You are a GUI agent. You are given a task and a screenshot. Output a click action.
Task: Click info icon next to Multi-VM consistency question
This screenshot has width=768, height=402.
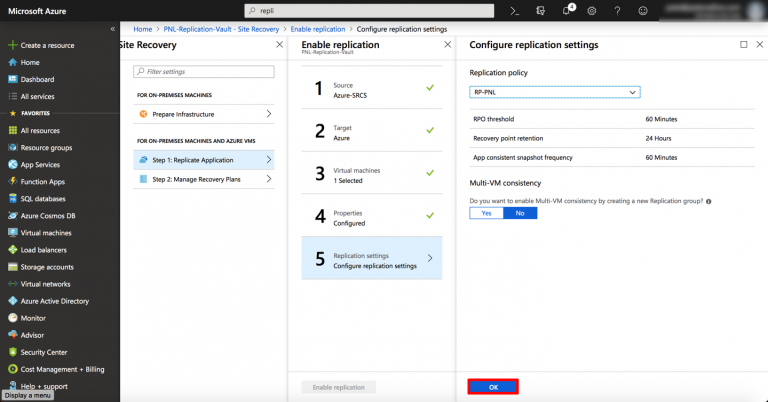click(x=709, y=201)
